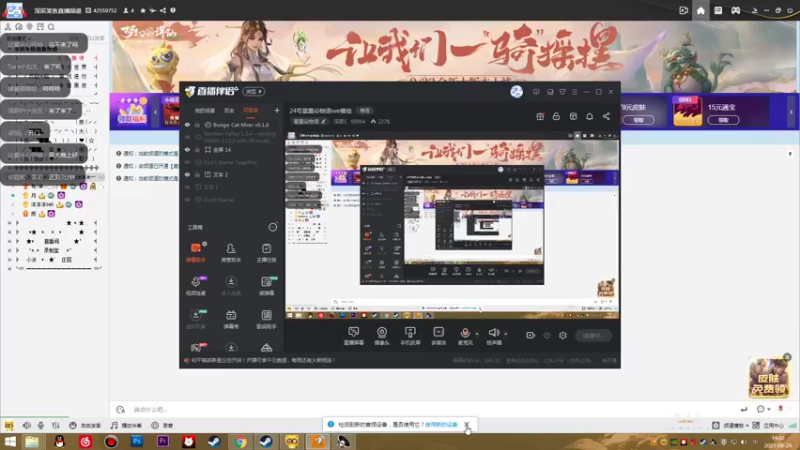
Task: Open the type pill dropdown beside logo
Action: [x=254, y=92]
